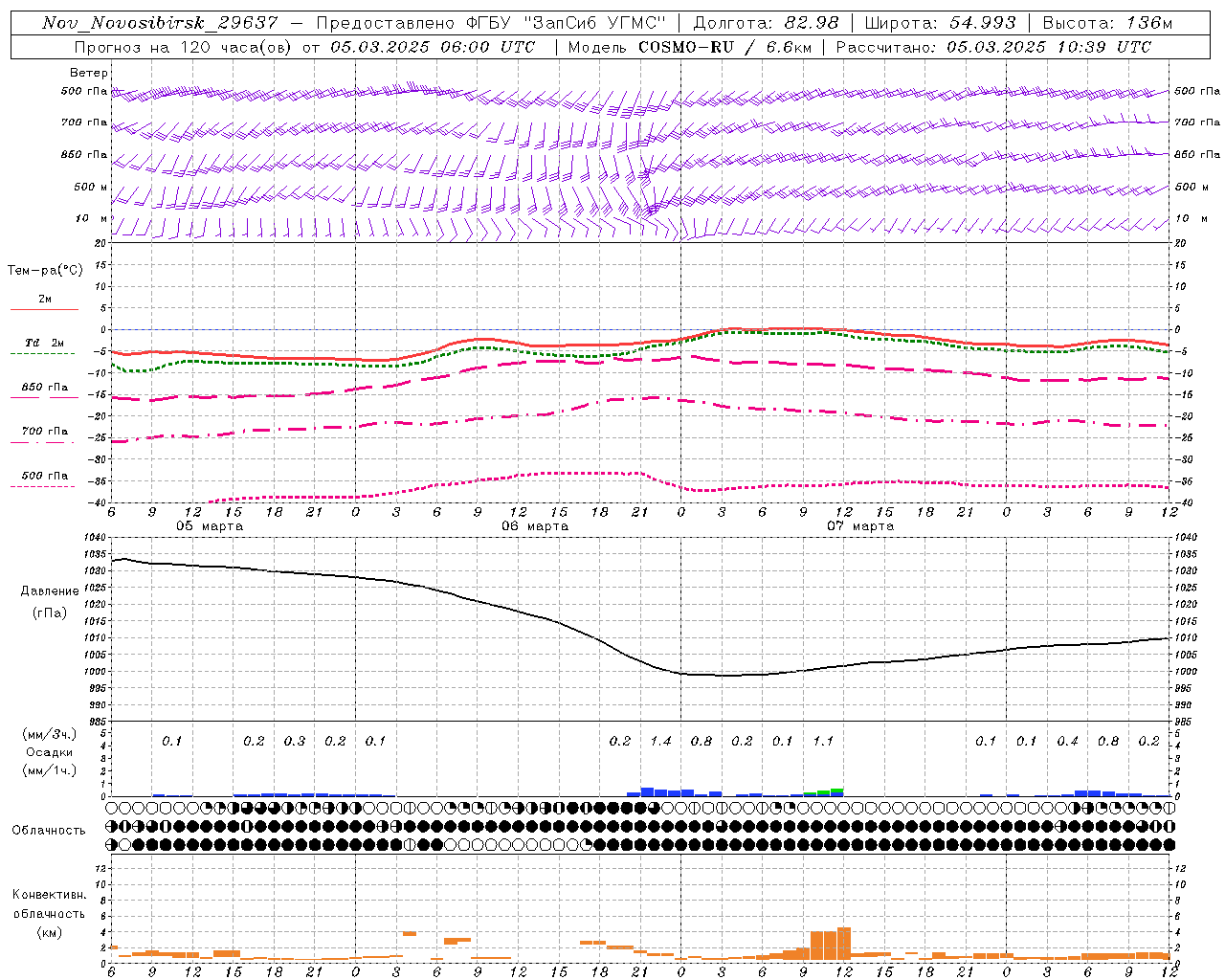Click the 'Облачность' cloud cover label
Image resolution: width=1225 pixels, height=980 pixels.
[x=49, y=830]
